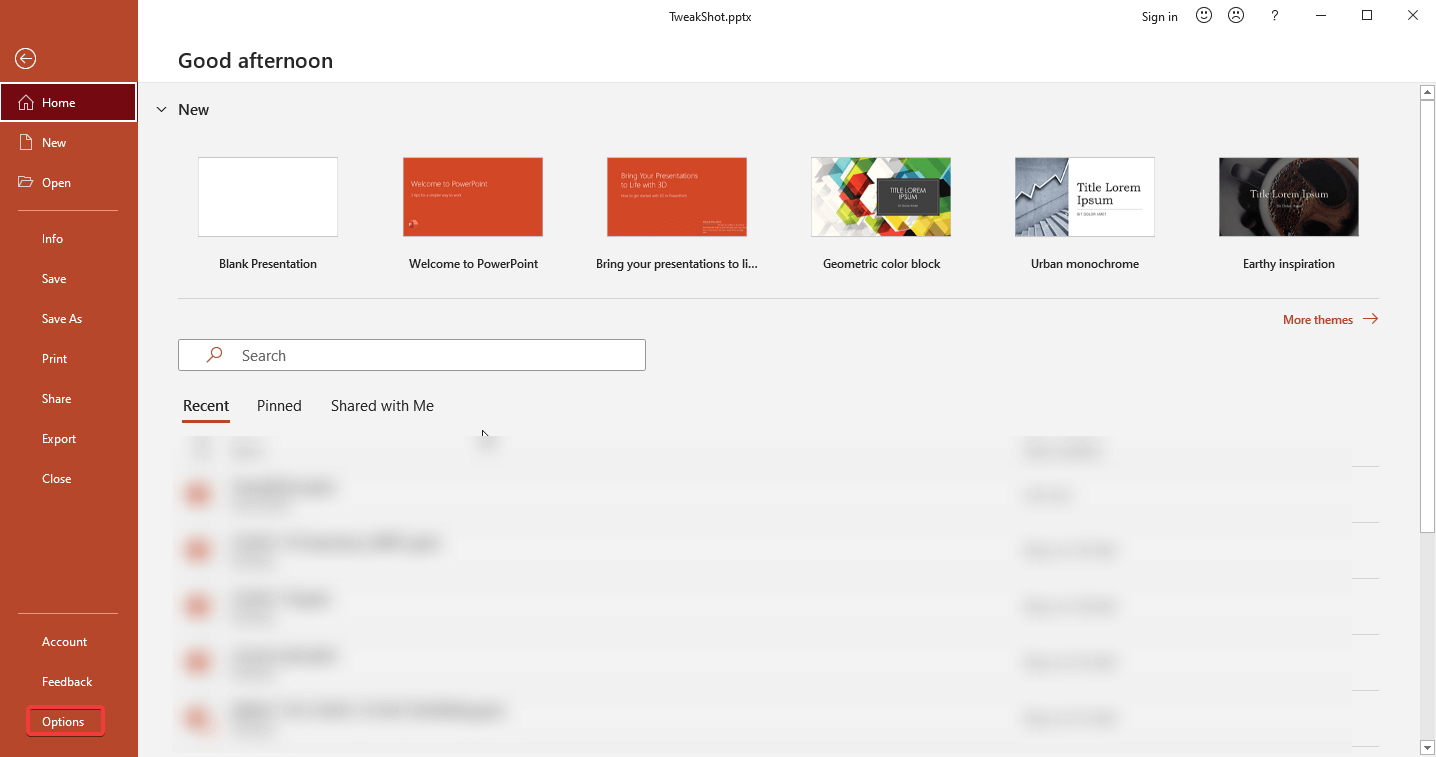Open Bring your presentations to life template

tap(677, 197)
